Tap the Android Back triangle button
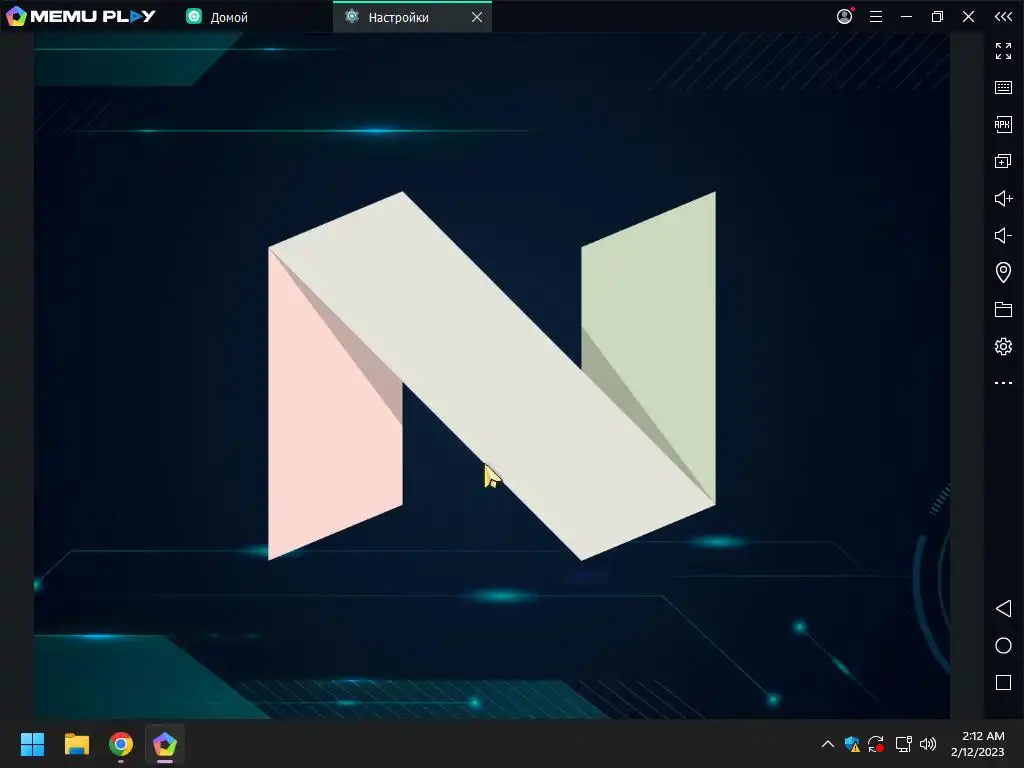Image resolution: width=1024 pixels, height=768 pixels. (1003, 609)
